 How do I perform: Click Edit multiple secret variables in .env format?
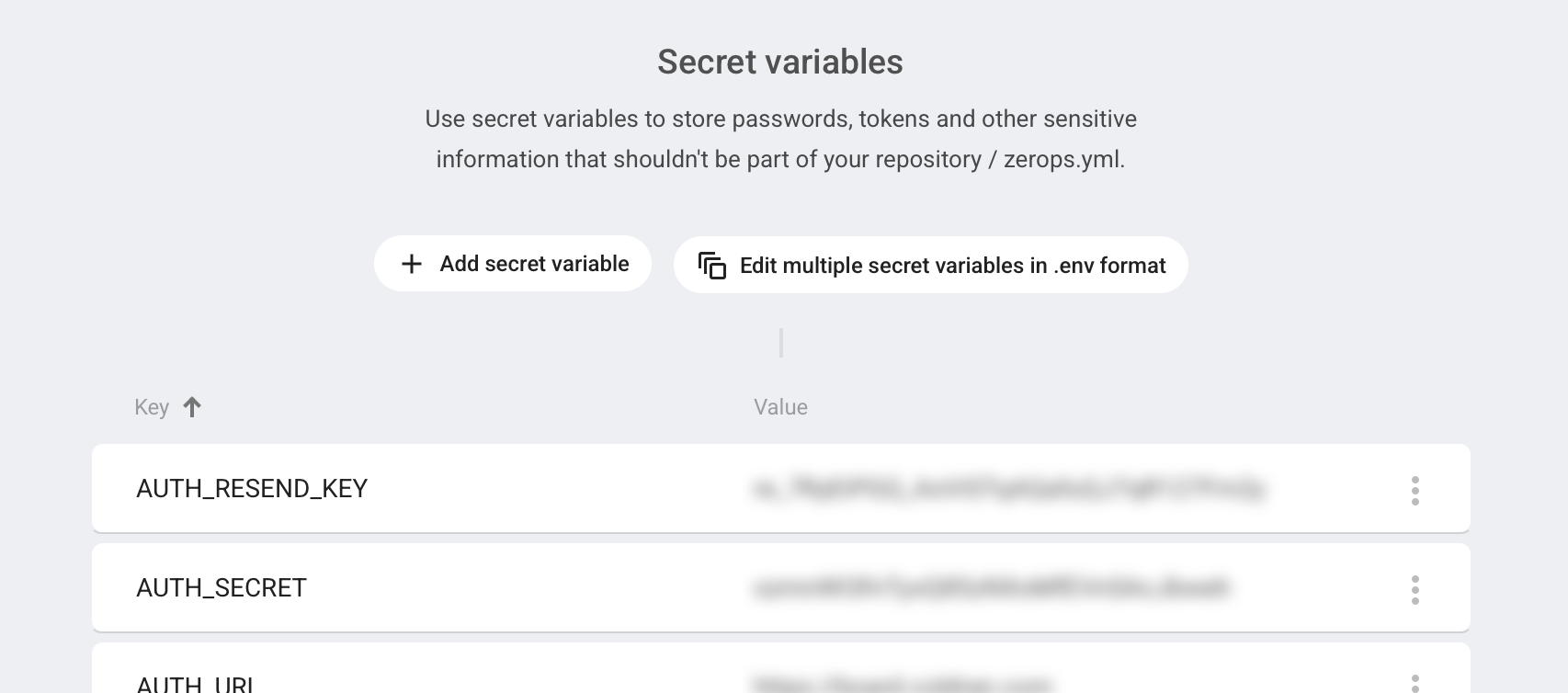[x=951, y=266]
